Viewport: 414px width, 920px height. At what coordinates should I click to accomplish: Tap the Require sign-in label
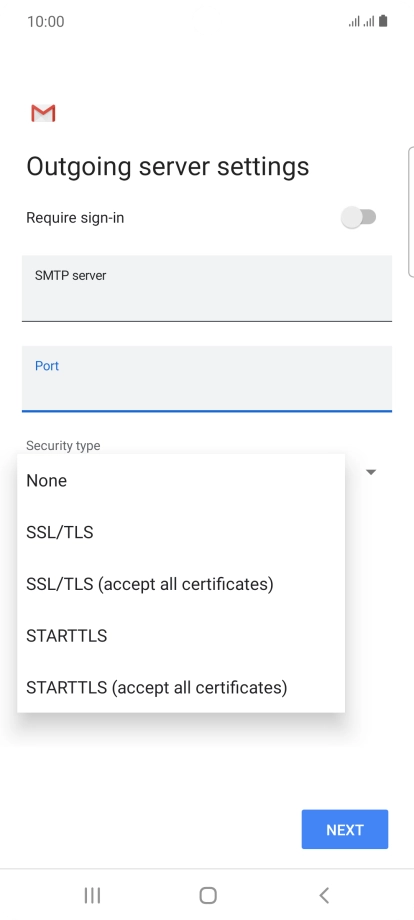[x=75, y=218]
